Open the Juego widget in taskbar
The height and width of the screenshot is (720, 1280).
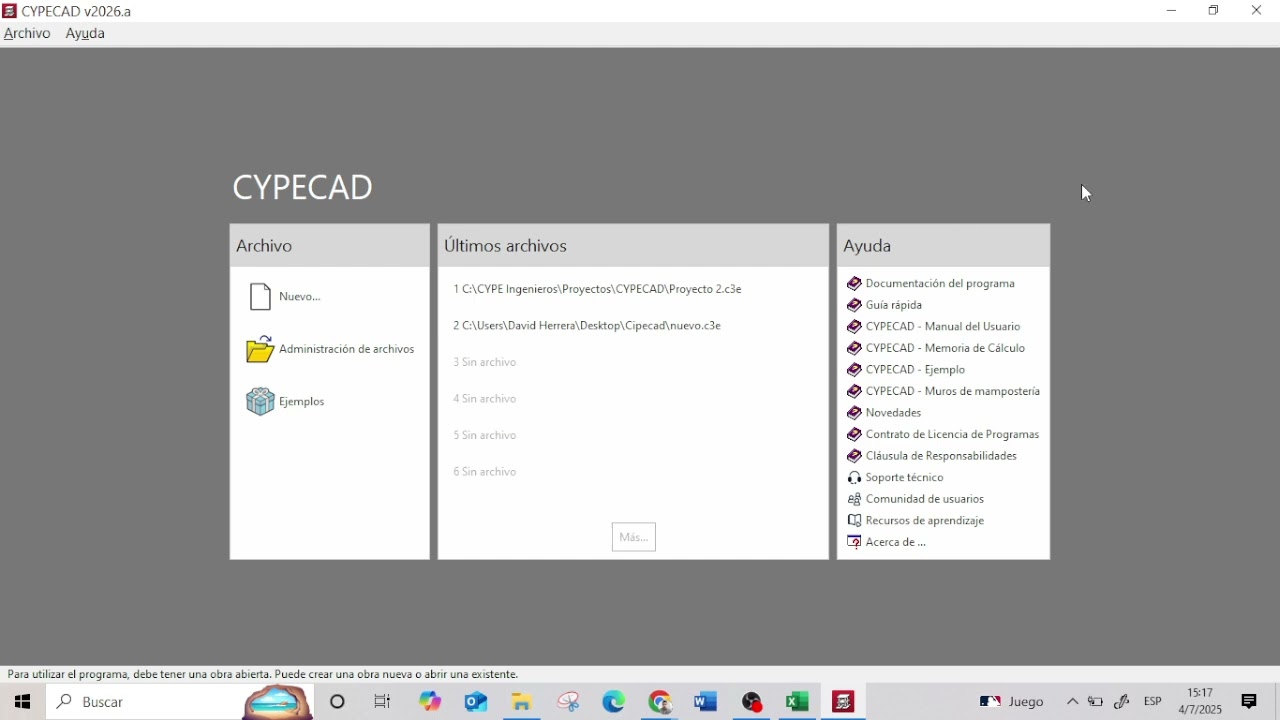tap(1013, 703)
